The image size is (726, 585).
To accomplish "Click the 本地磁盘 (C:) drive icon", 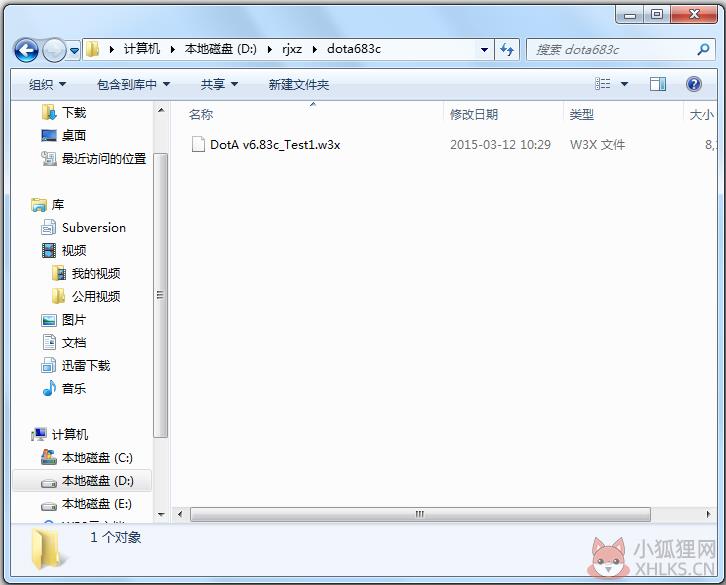I will (49, 457).
